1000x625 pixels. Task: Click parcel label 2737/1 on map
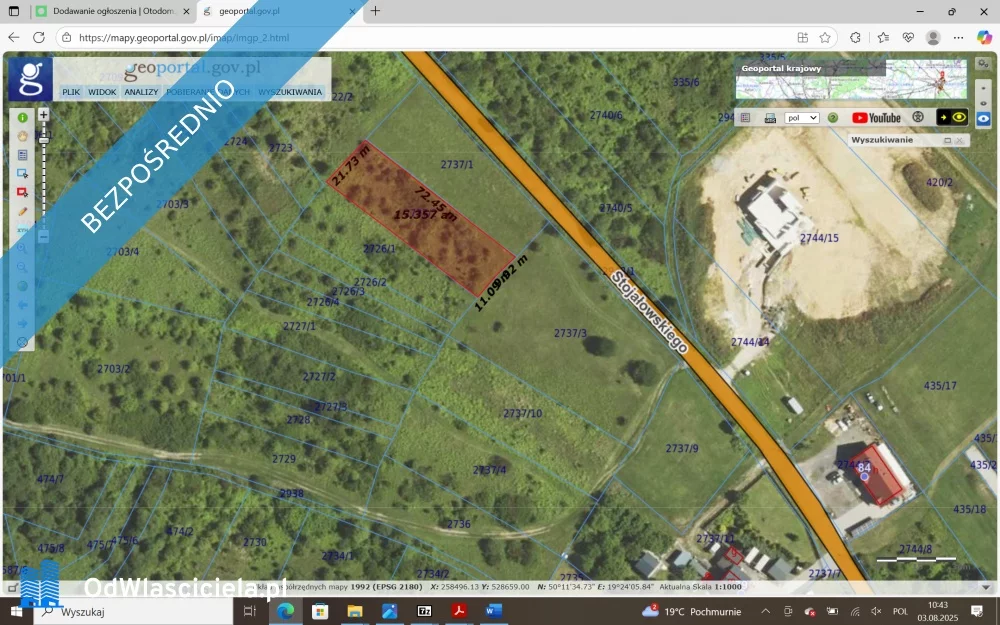pos(457,165)
